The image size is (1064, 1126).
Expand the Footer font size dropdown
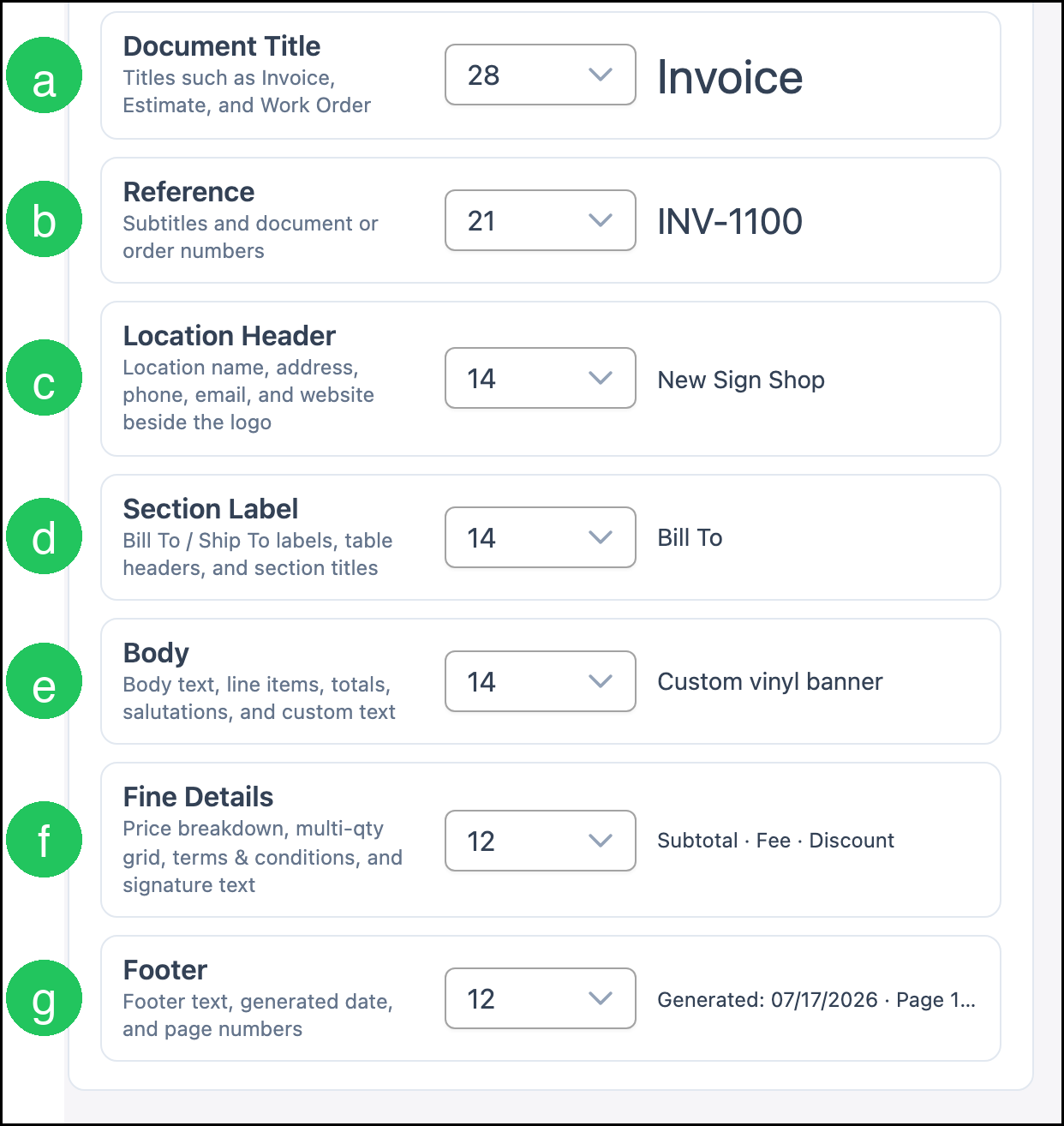541,998
